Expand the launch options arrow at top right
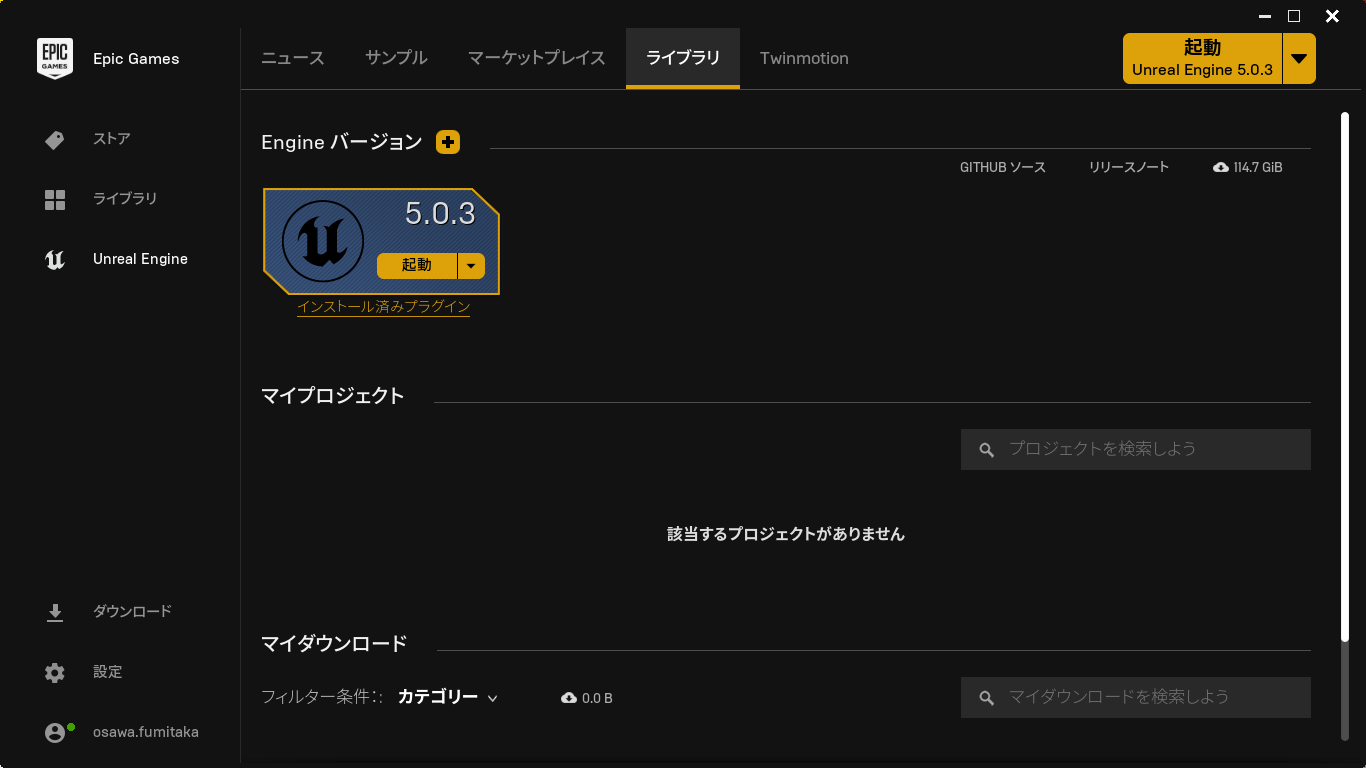Screen dimensions: 1366x768 1299,58
